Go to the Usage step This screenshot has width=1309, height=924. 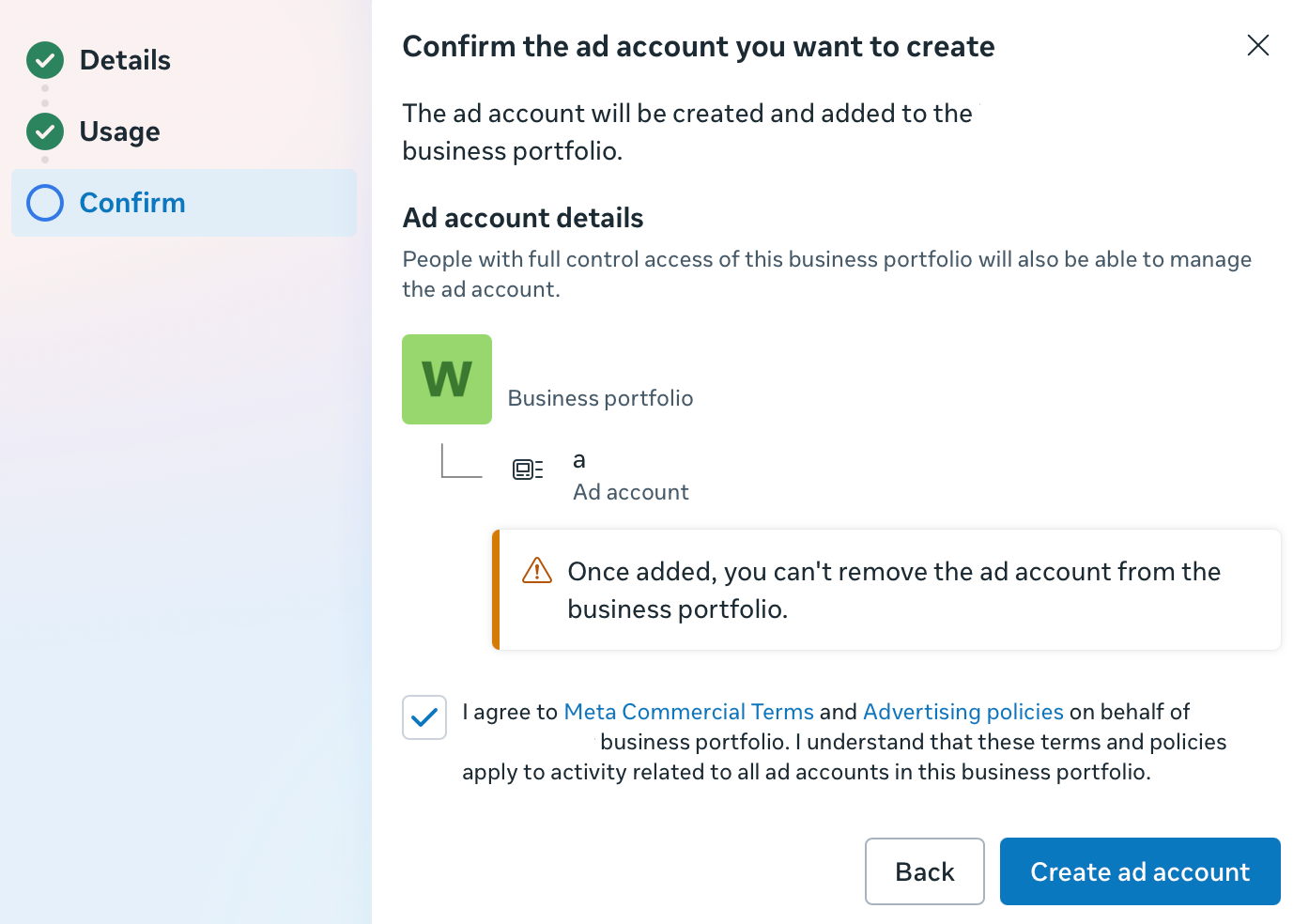click(119, 131)
